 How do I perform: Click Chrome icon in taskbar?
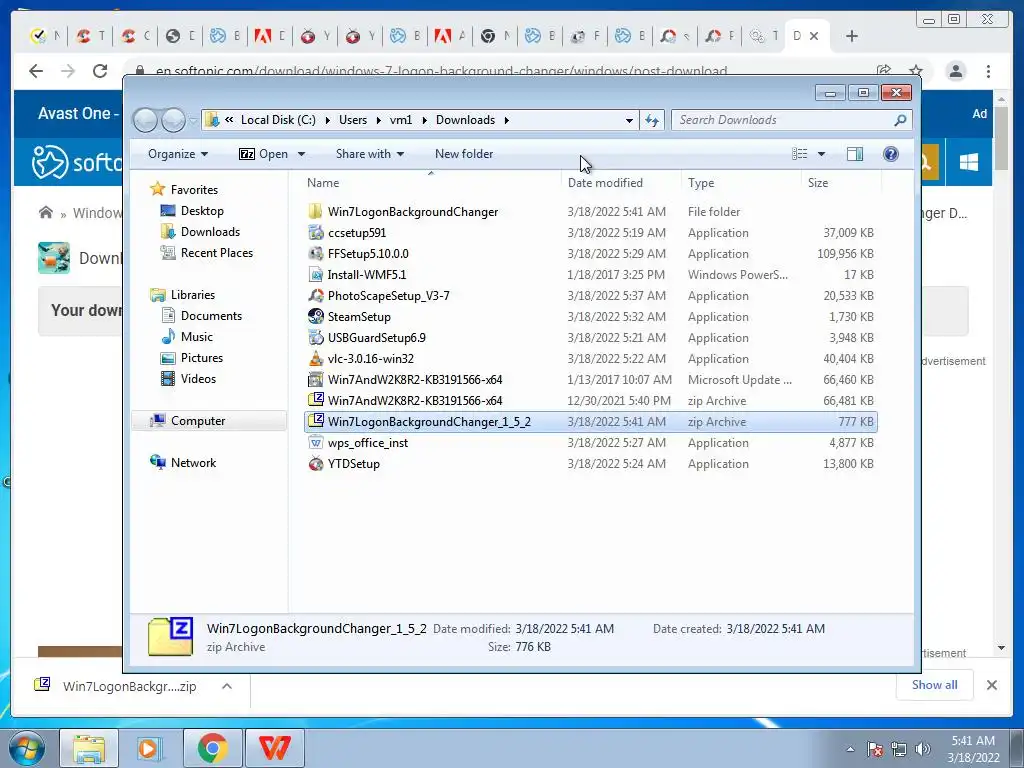click(213, 748)
